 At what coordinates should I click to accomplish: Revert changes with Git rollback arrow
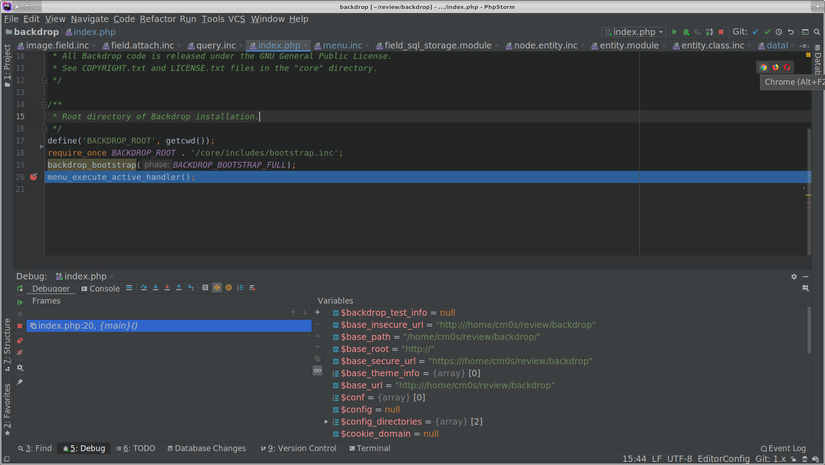(790, 32)
